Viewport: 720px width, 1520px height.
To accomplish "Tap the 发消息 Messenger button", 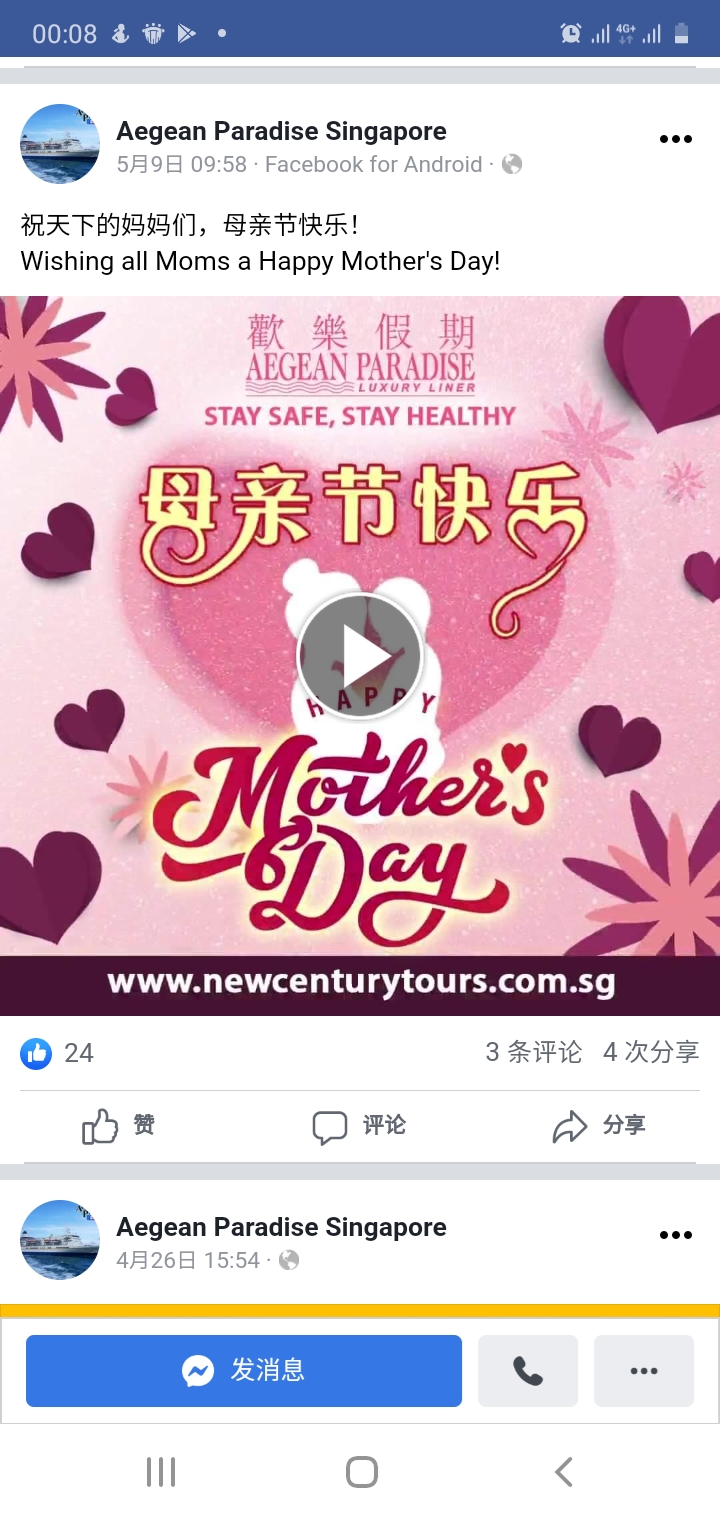I will pyautogui.click(x=244, y=1371).
